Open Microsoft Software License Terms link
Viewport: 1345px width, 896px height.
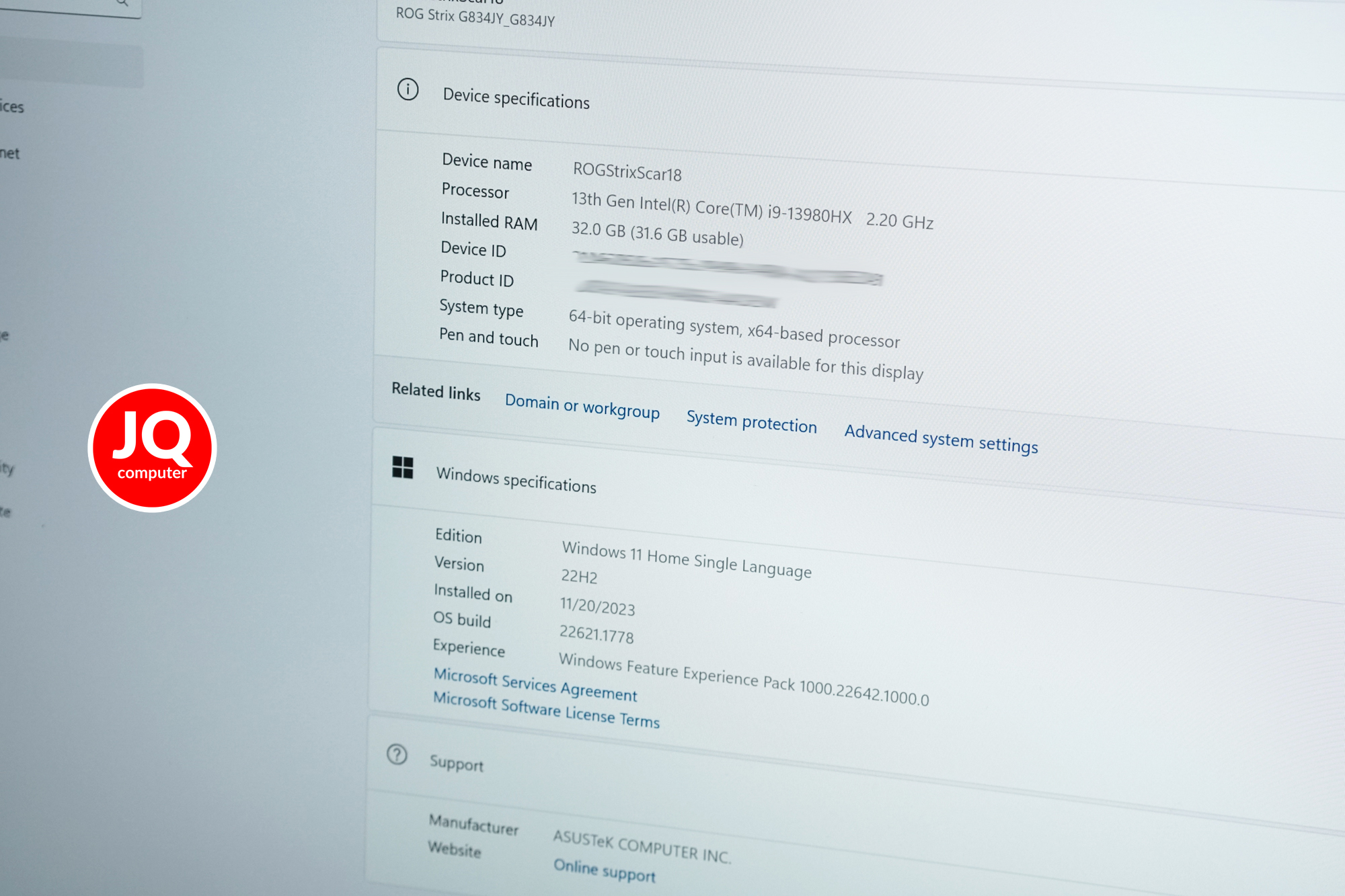(546, 710)
